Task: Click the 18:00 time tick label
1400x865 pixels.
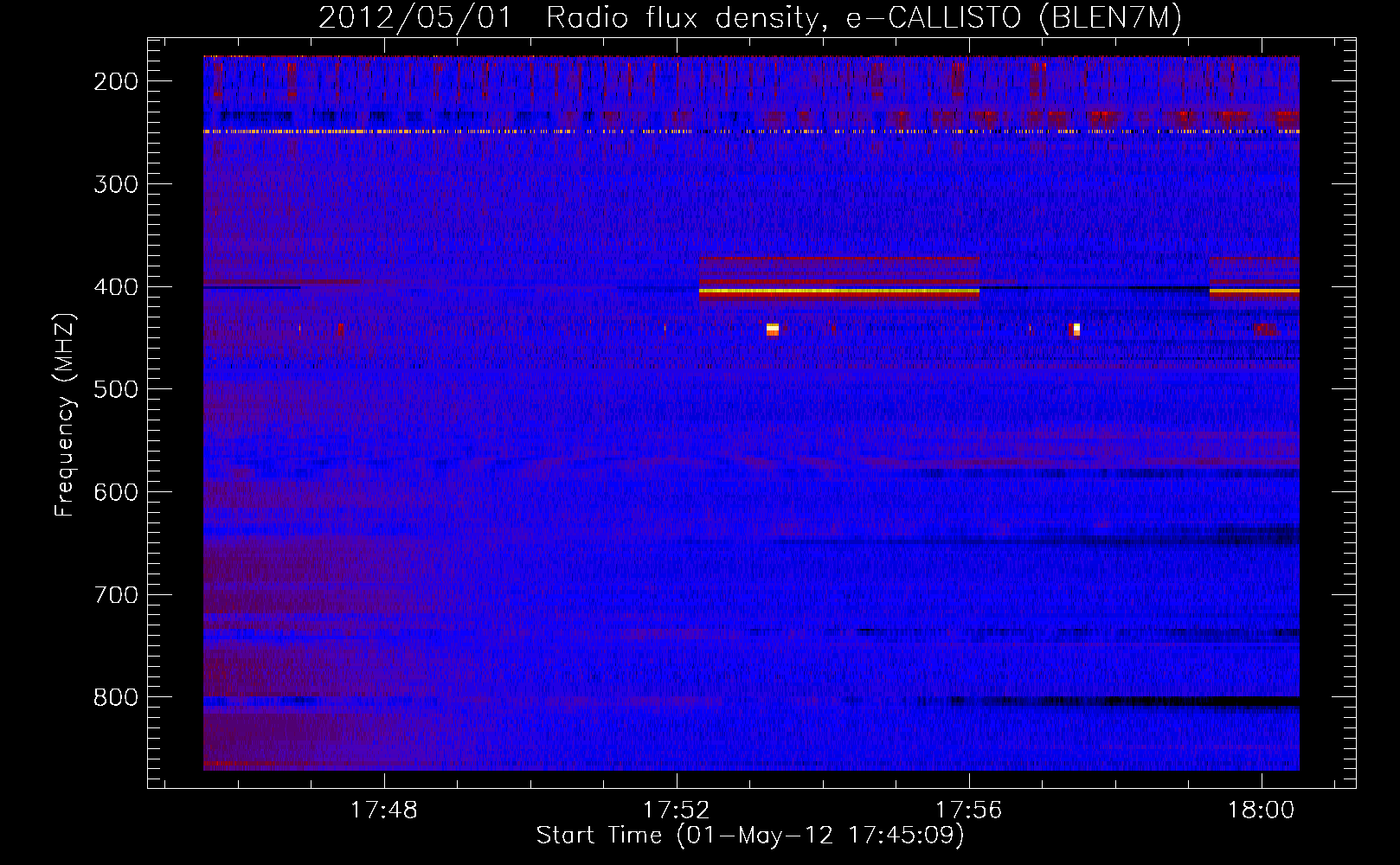Action: point(1262,810)
